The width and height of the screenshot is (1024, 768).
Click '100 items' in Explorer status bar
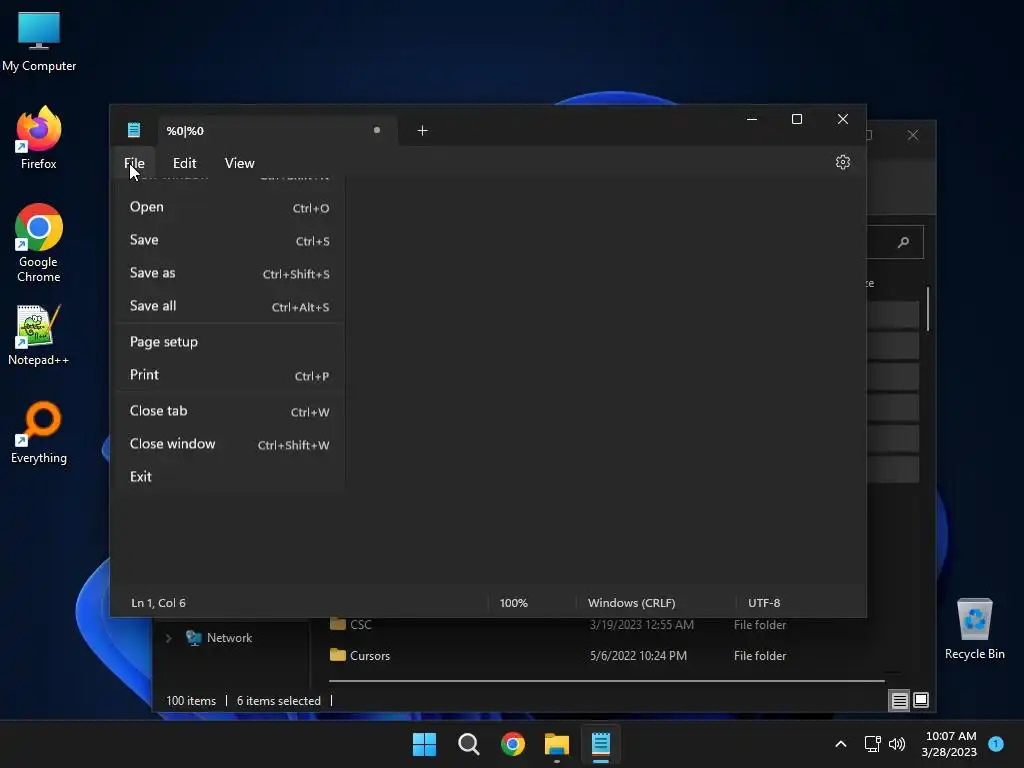tap(191, 701)
